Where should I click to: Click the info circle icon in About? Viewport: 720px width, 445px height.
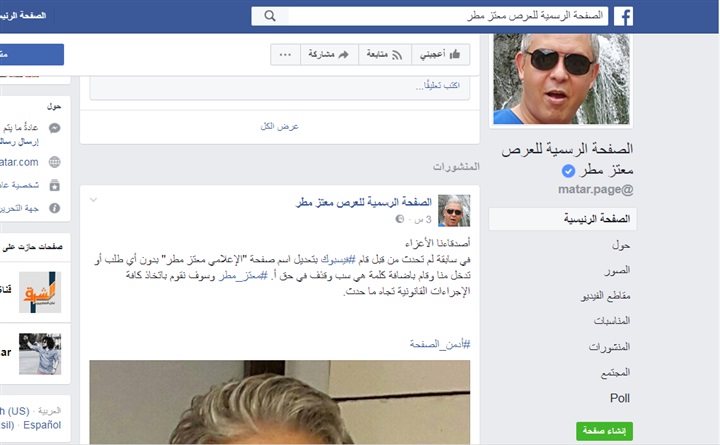coord(55,208)
